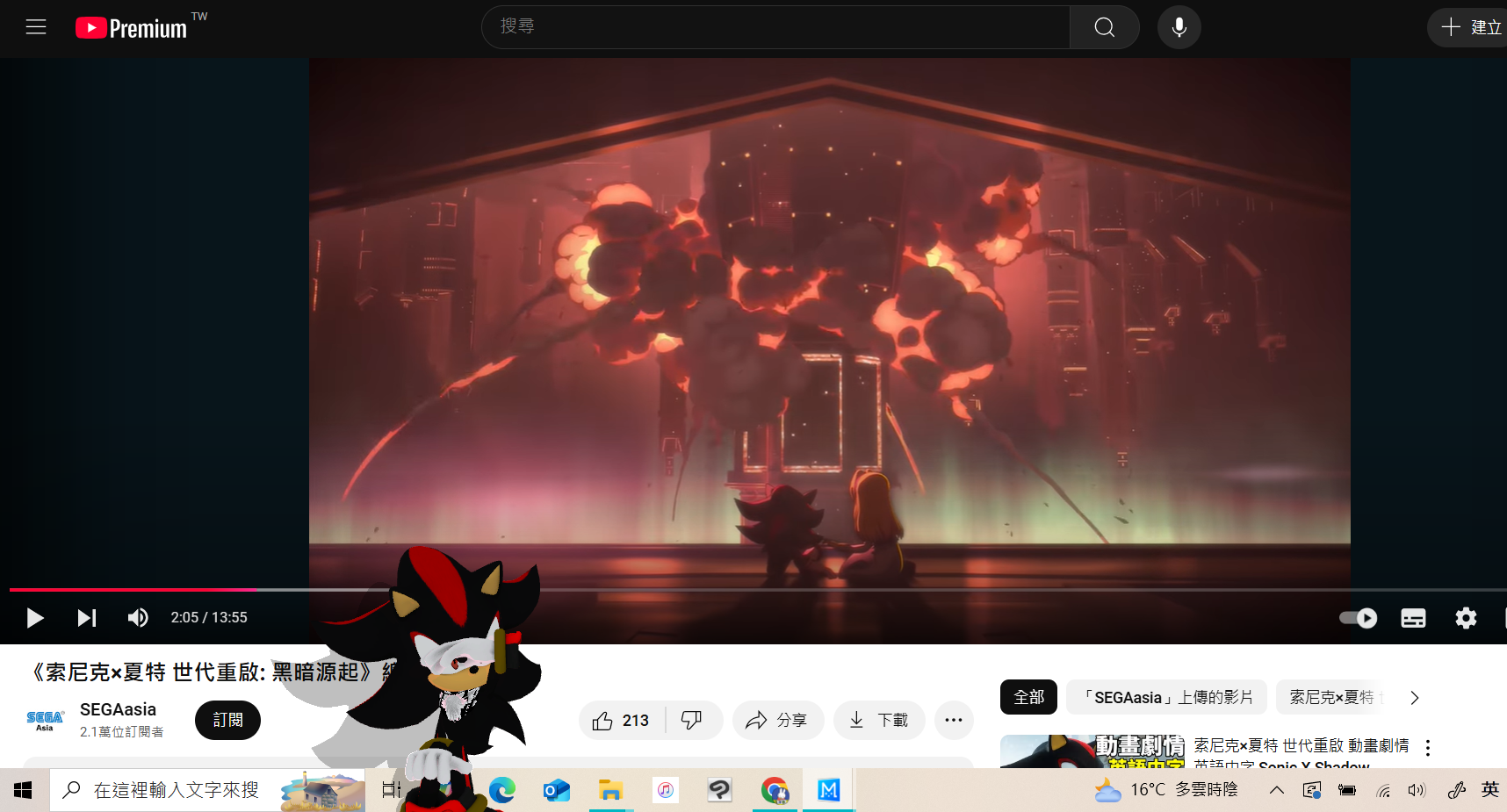Open the SEGA Asia channel avatar
The width and height of the screenshot is (1507, 812).
tap(45, 720)
